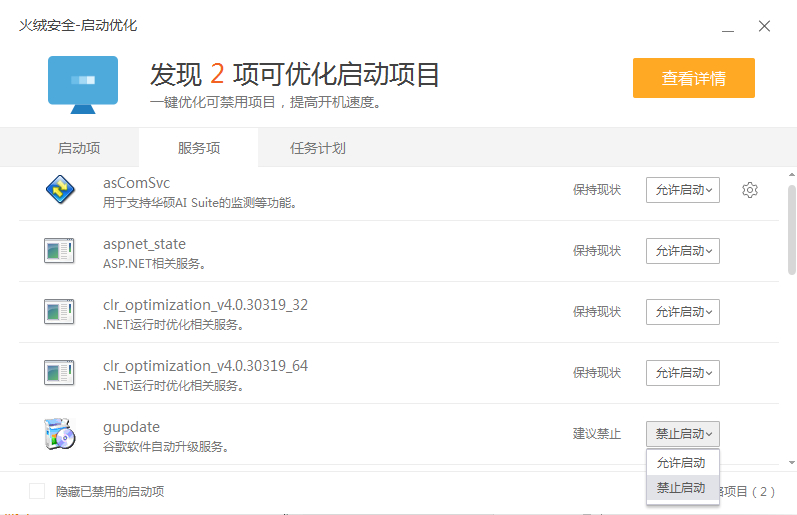Image resolution: width=797 pixels, height=515 pixels.
Task: Click the clr_optimization_v4.0.30319_64 service name
Action: [x=205, y=366]
